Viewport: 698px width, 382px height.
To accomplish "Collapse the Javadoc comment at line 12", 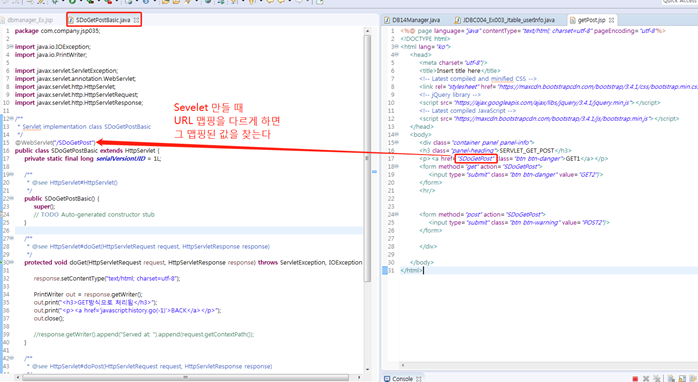I will click(x=11, y=118).
